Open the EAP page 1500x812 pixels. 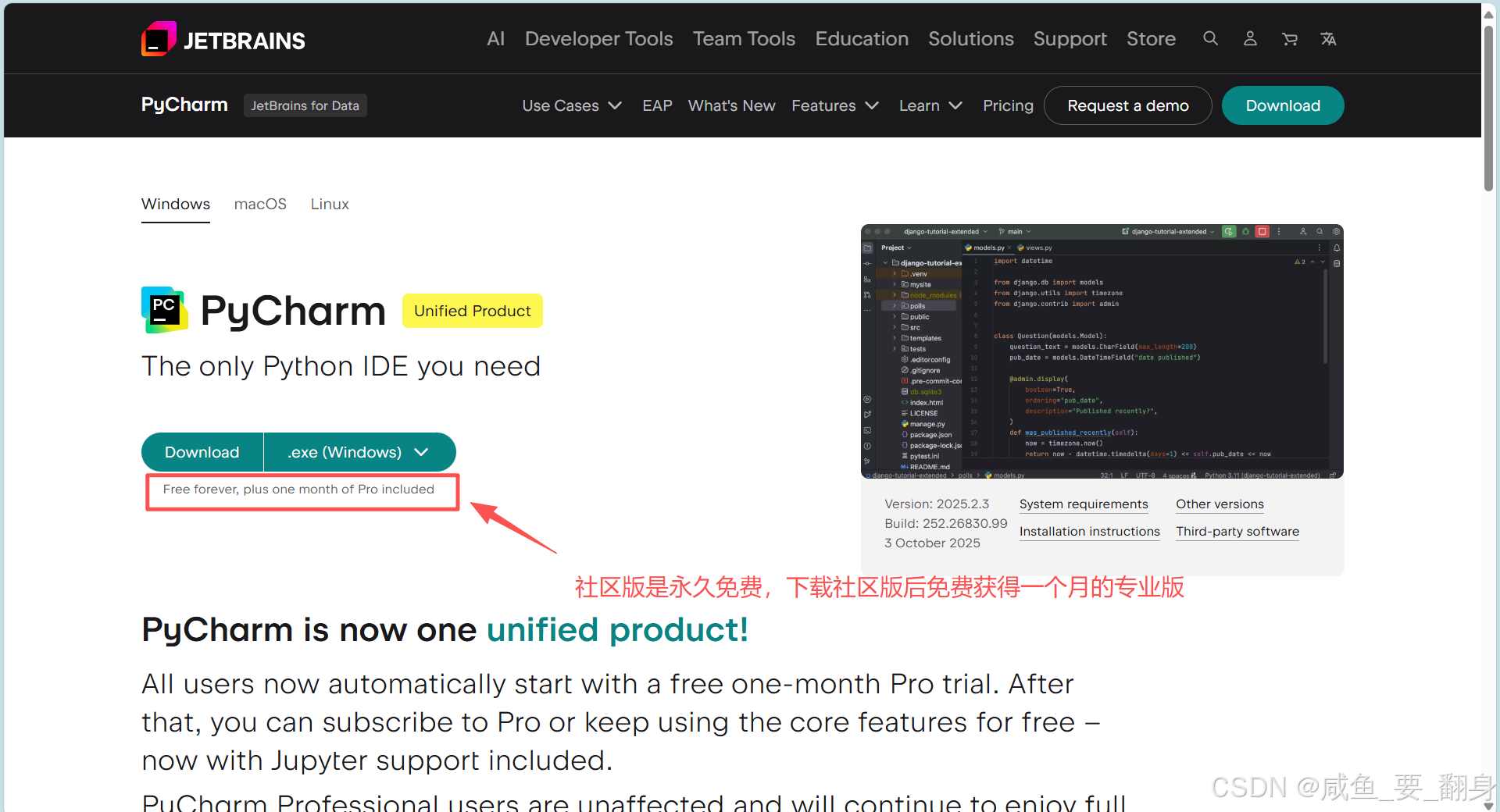point(657,105)
